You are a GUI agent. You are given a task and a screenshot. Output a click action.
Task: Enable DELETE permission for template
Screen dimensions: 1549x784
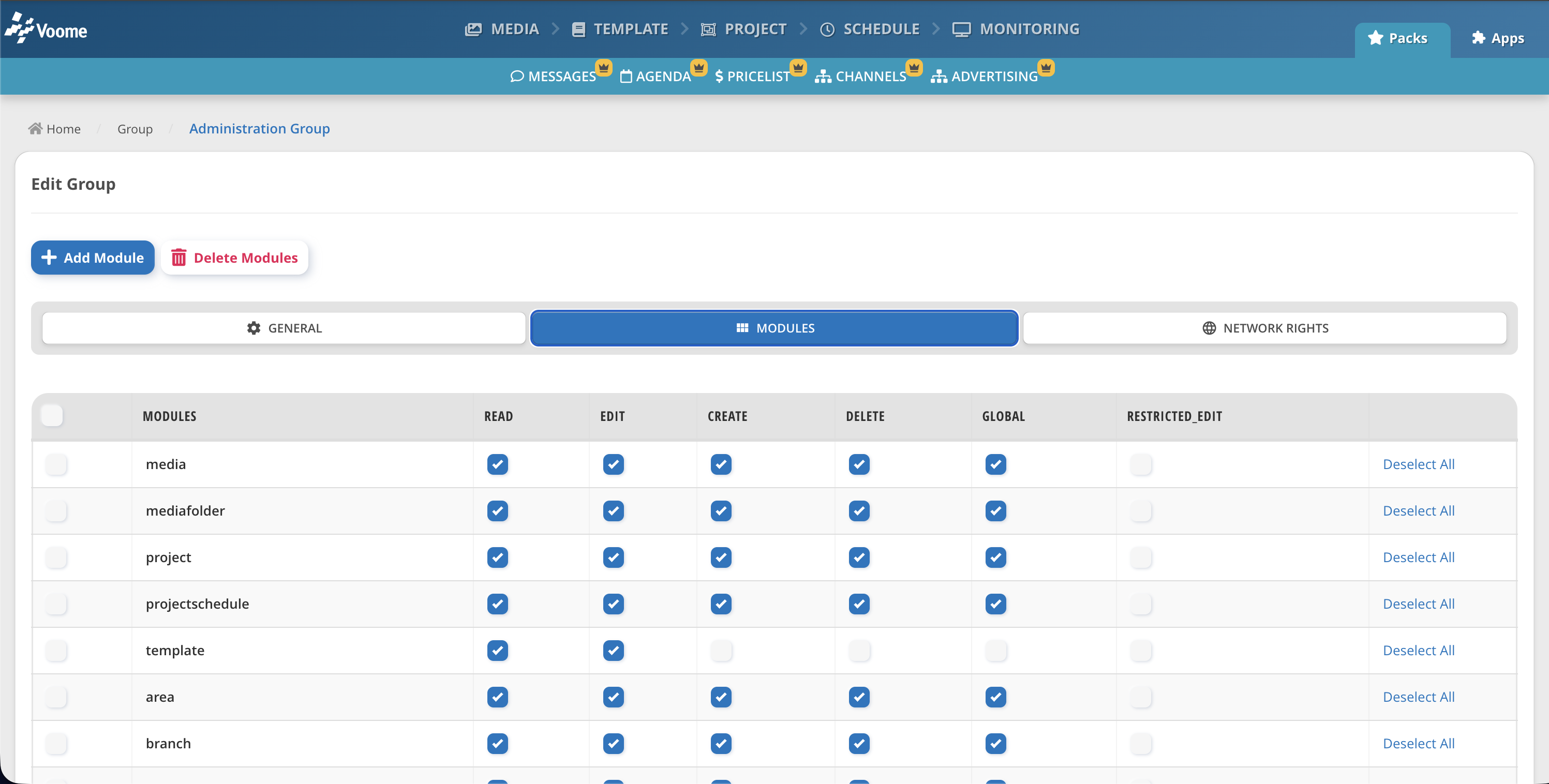pyautogui.click(x=859, y=650)
